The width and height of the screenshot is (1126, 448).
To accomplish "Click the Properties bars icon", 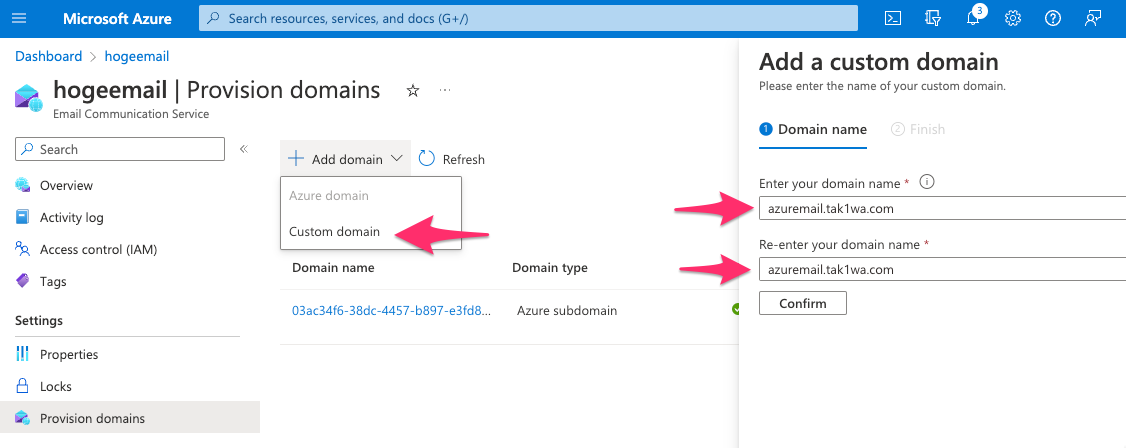I will click(x=23, y=354).
